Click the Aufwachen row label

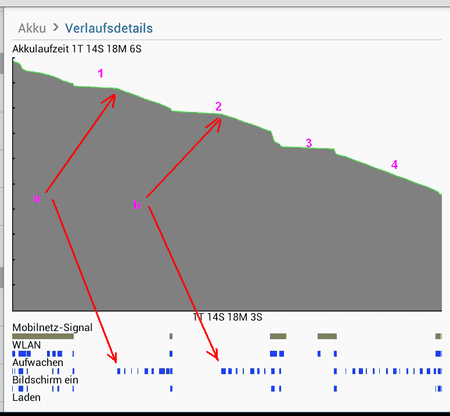click(38, 362)
